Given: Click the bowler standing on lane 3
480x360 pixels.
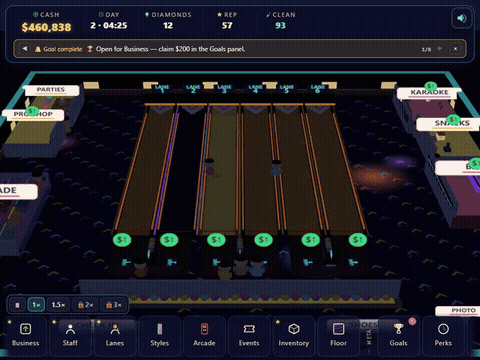Looking at the screenshot, I should (x=209, y=167).
